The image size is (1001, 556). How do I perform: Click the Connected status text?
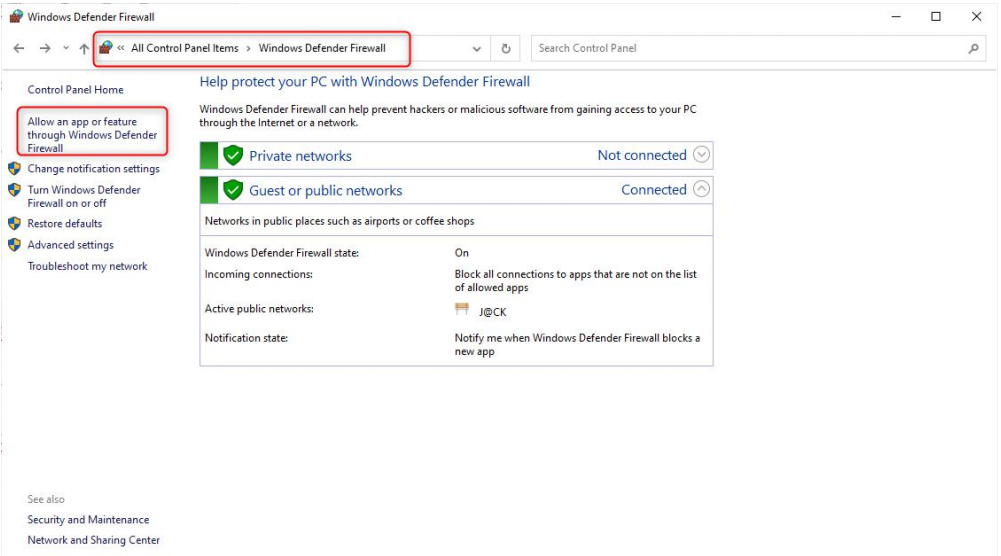[654, 190]
